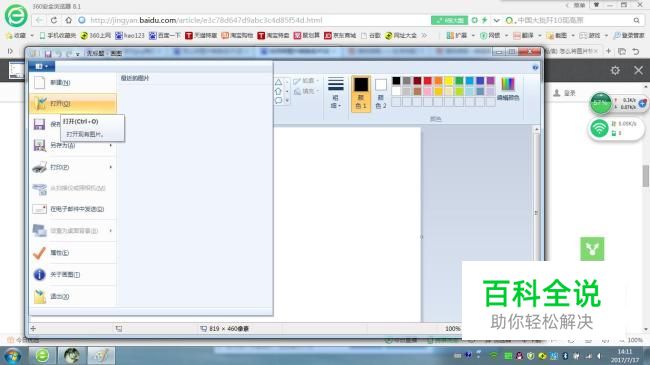Click the address bar search magnifier icon
Screen dimensions: 650x365
tap(636, 20)
